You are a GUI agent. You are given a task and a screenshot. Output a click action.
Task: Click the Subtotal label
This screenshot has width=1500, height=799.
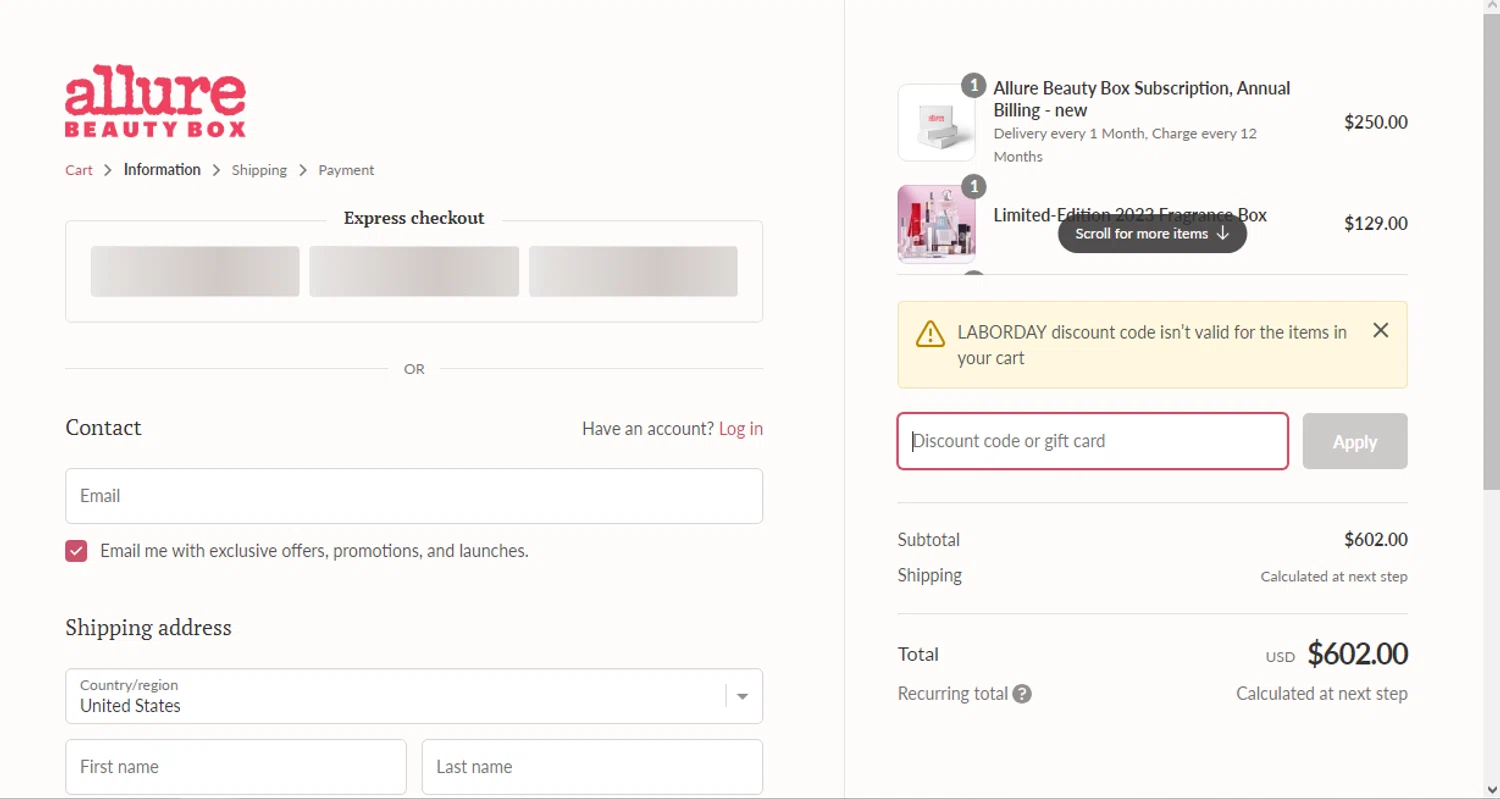(x=928, y=540)
